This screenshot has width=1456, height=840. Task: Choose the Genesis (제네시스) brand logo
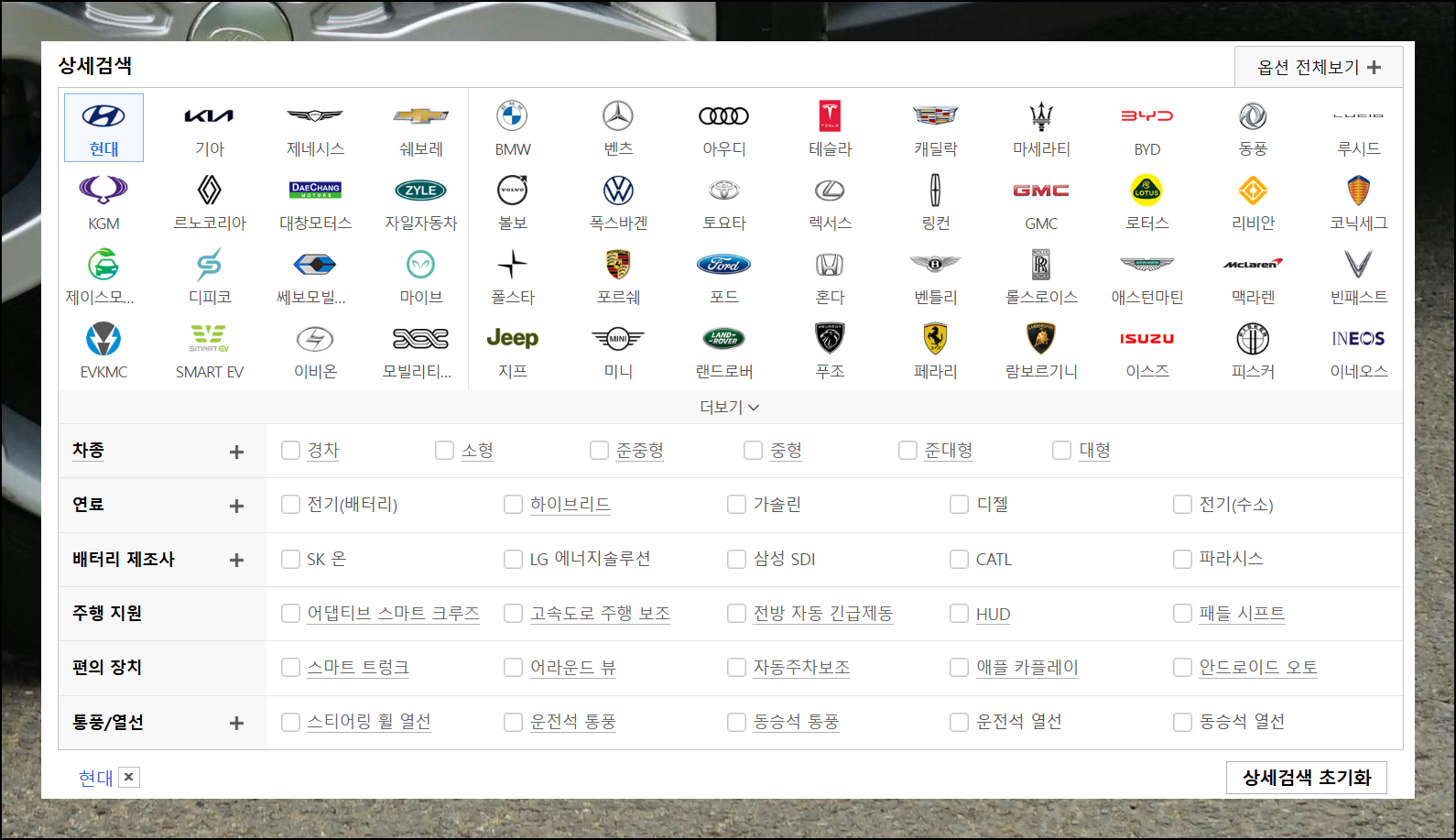[315, 116]
